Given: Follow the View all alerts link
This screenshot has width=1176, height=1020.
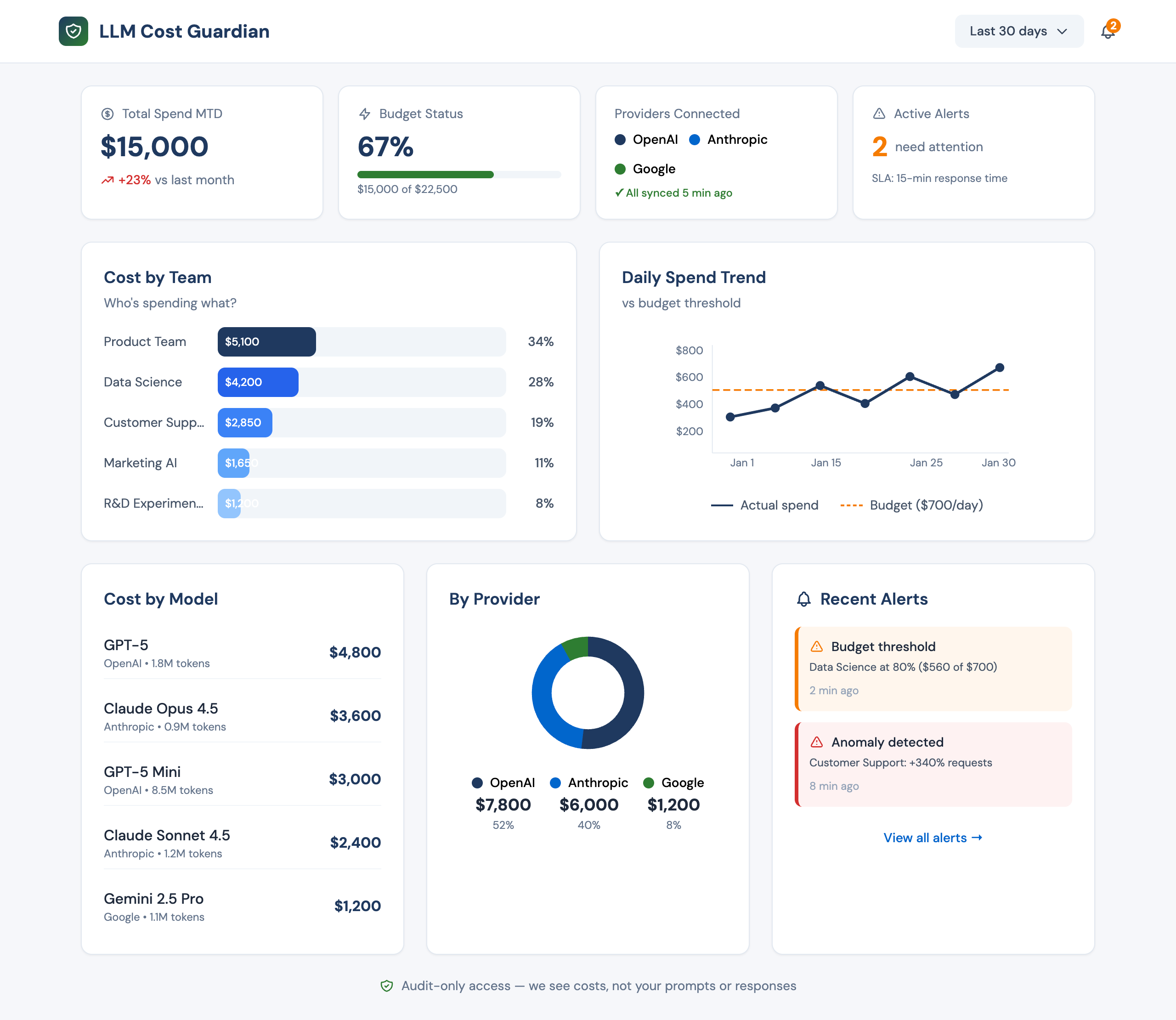Looking at the screenshot, I should pos(933,837).
